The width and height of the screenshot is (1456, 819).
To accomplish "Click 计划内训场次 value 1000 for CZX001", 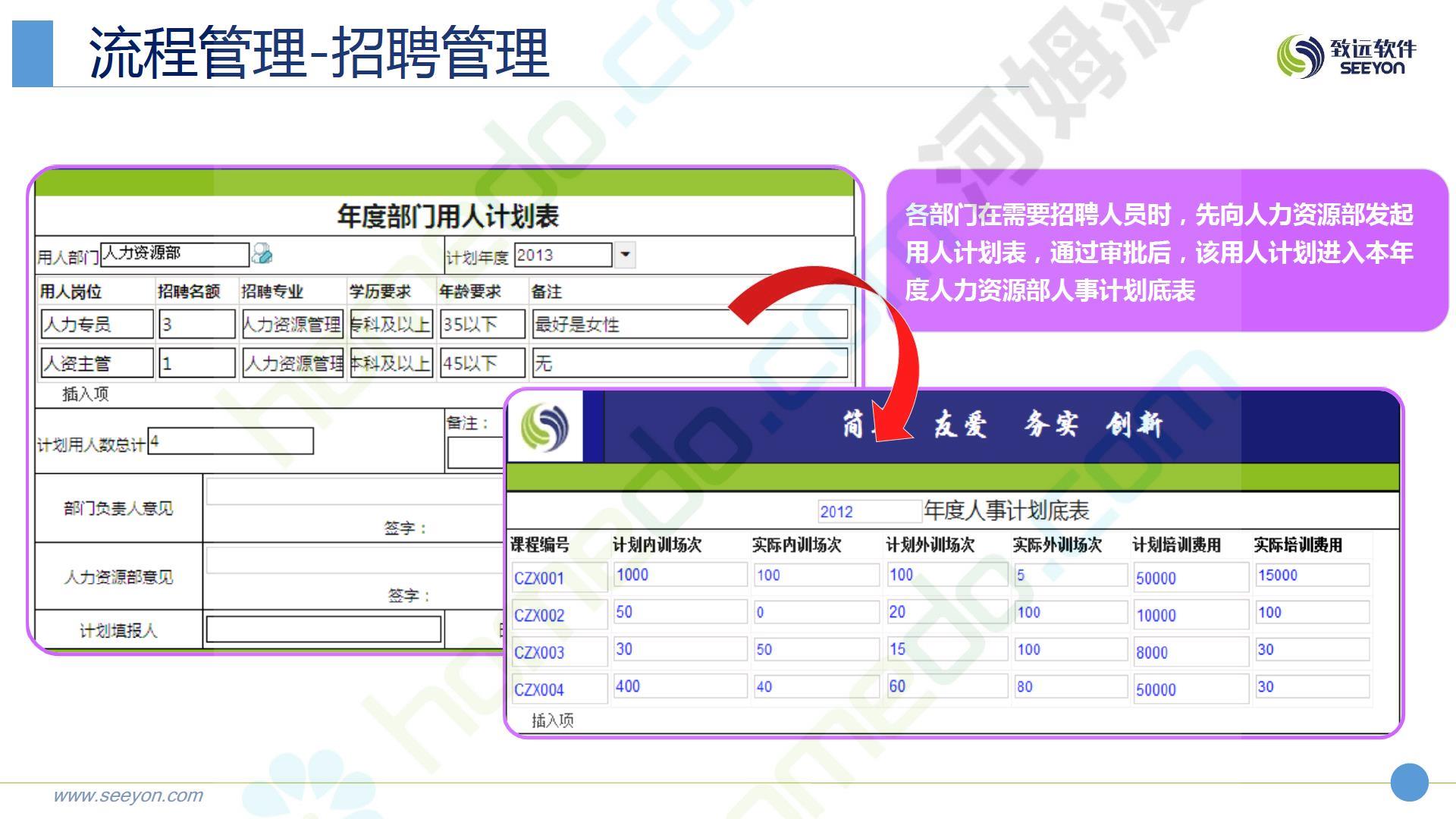I will click(x=680, y=575).
